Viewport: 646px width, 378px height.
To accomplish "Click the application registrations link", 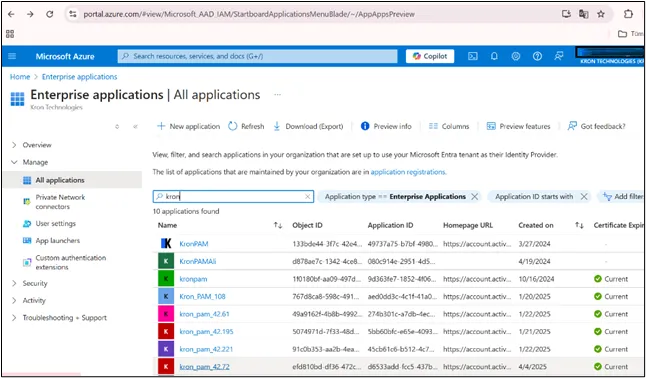I will tap(408, 172).
